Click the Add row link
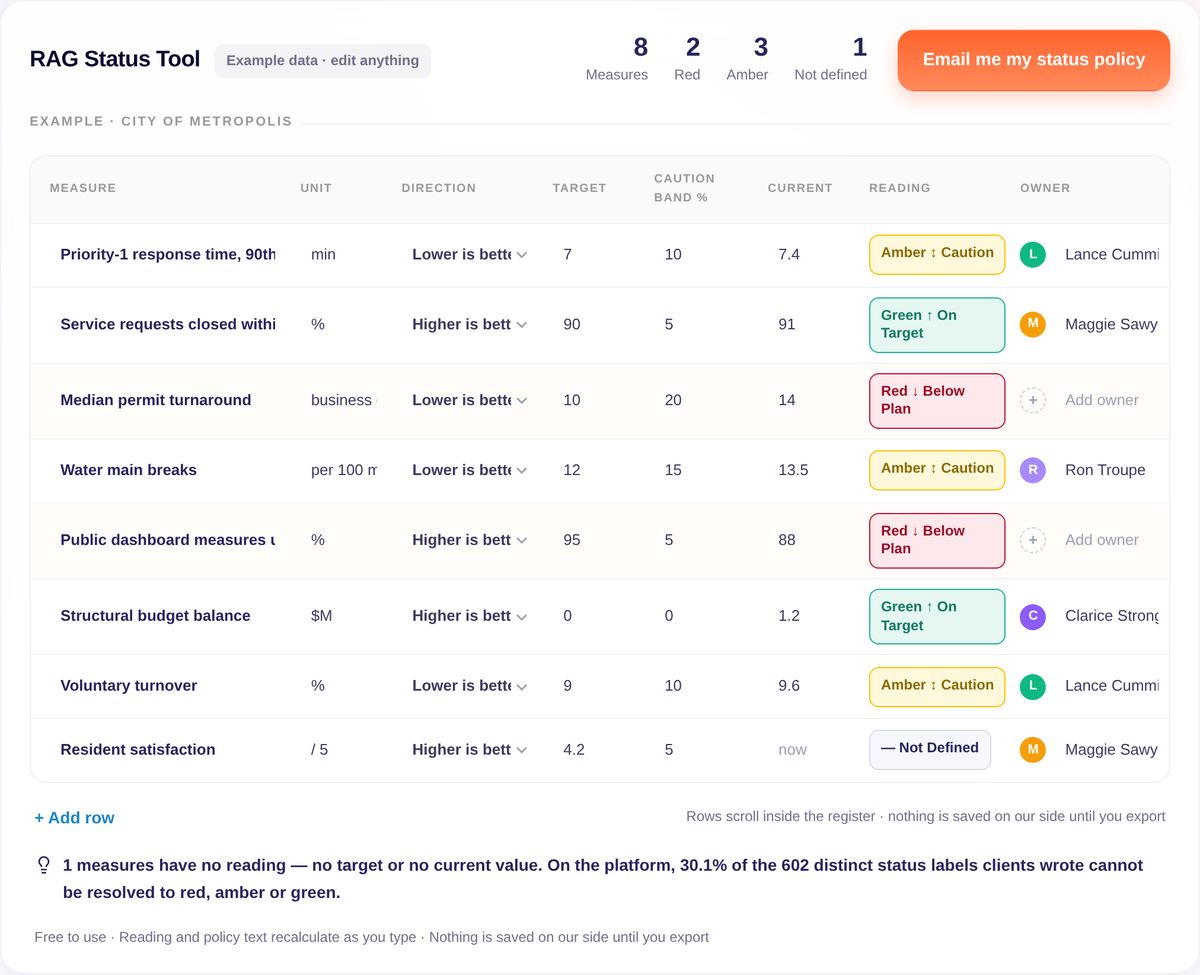The height and width of the screenshot is (975, 1200). [74, 818]
